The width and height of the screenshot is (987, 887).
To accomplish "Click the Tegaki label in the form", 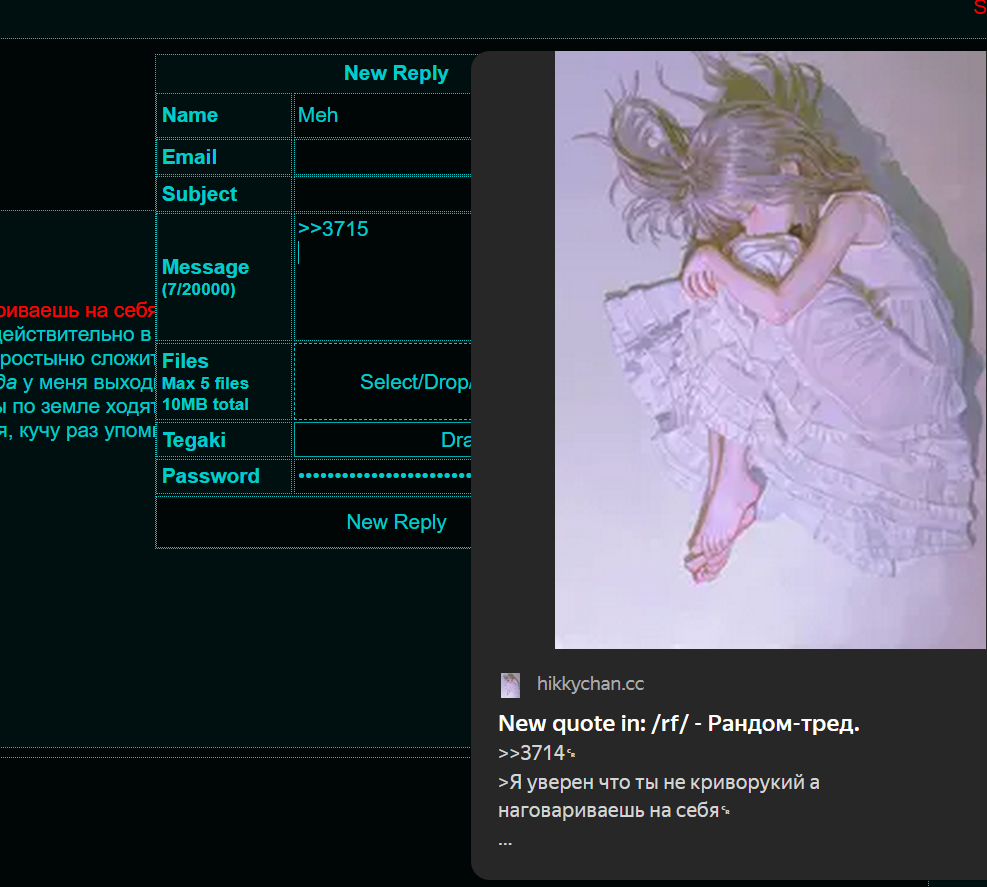I will coord(194,440).
